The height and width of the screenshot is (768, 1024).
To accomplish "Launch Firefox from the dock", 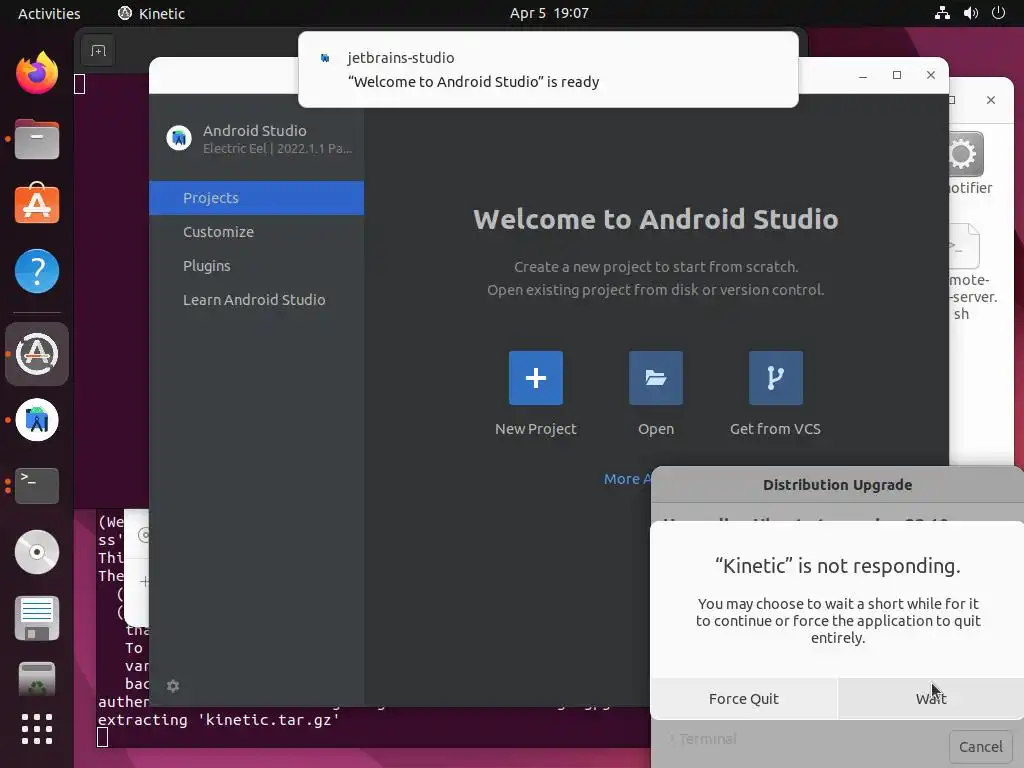I will [37, 72].
